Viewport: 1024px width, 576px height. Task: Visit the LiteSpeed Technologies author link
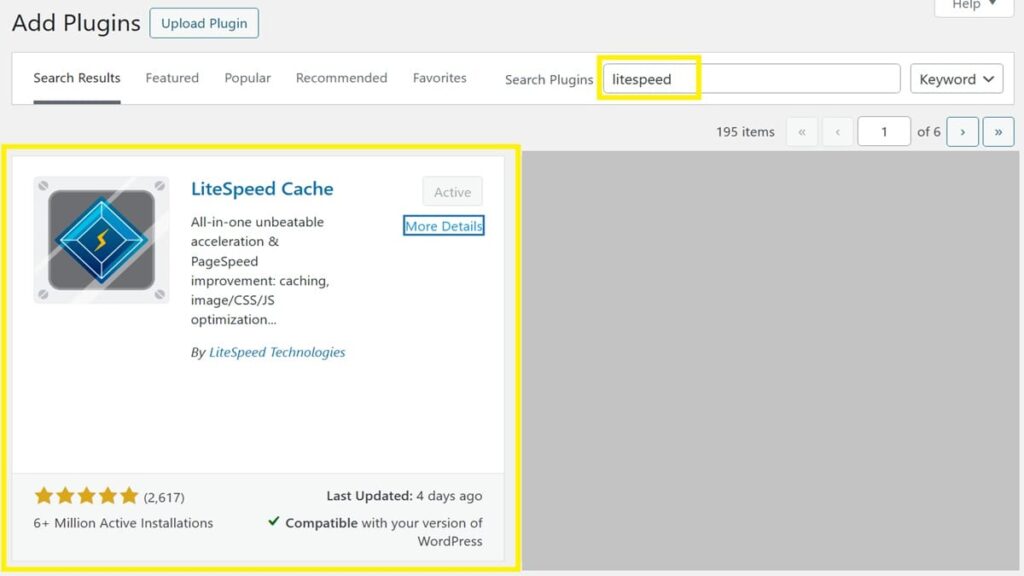pos(277,352)
